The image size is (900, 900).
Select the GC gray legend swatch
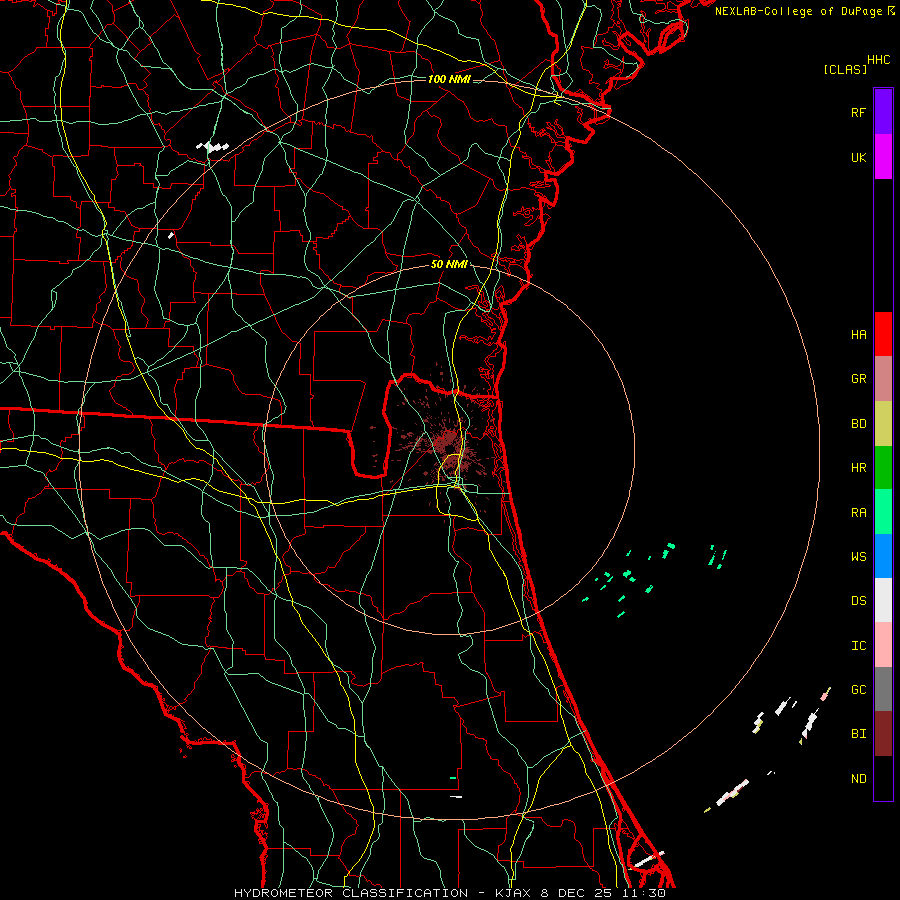click(x=883, y=689)
